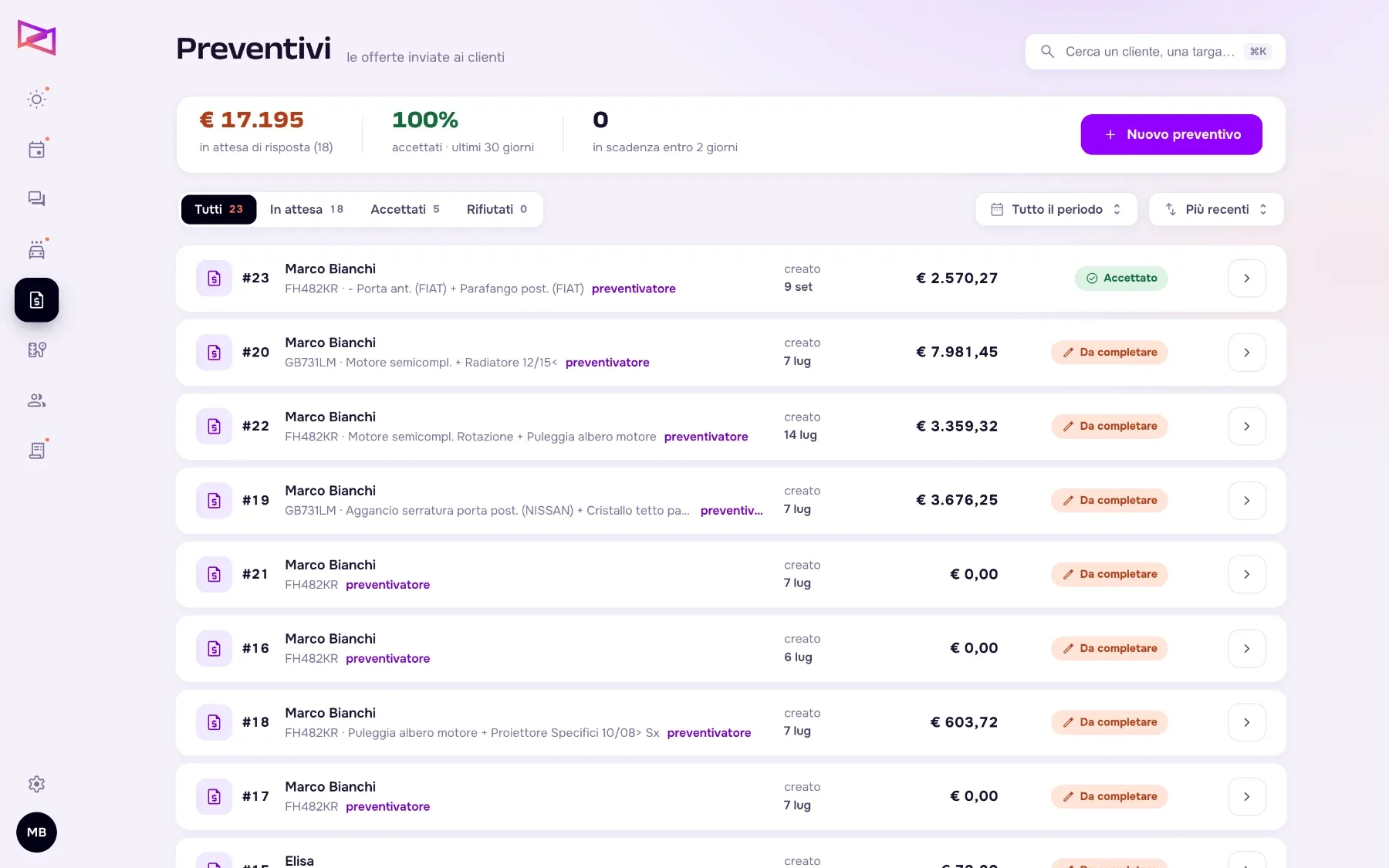This screenshot has height=868, width=1389.
Task: Open quote #18 with its chevron arrow
Action: [1246, 723]
